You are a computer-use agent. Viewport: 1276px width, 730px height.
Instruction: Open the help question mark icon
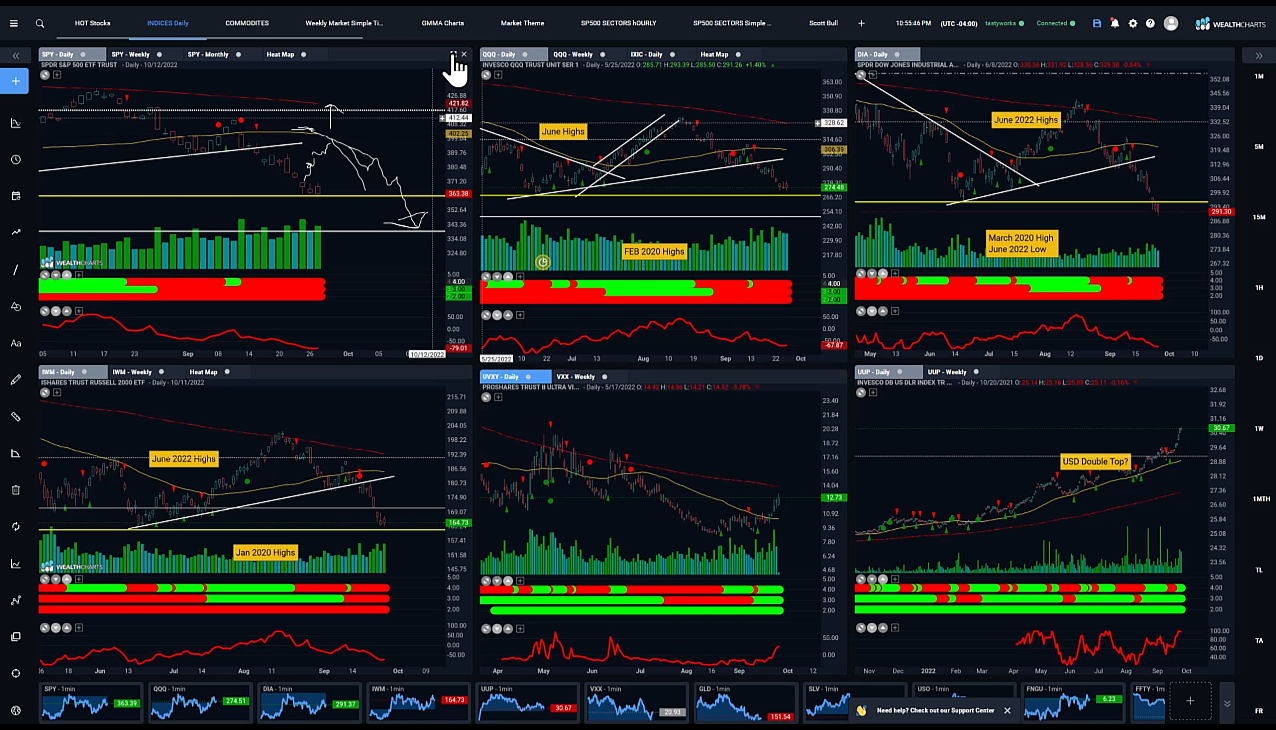(1150, 23)
